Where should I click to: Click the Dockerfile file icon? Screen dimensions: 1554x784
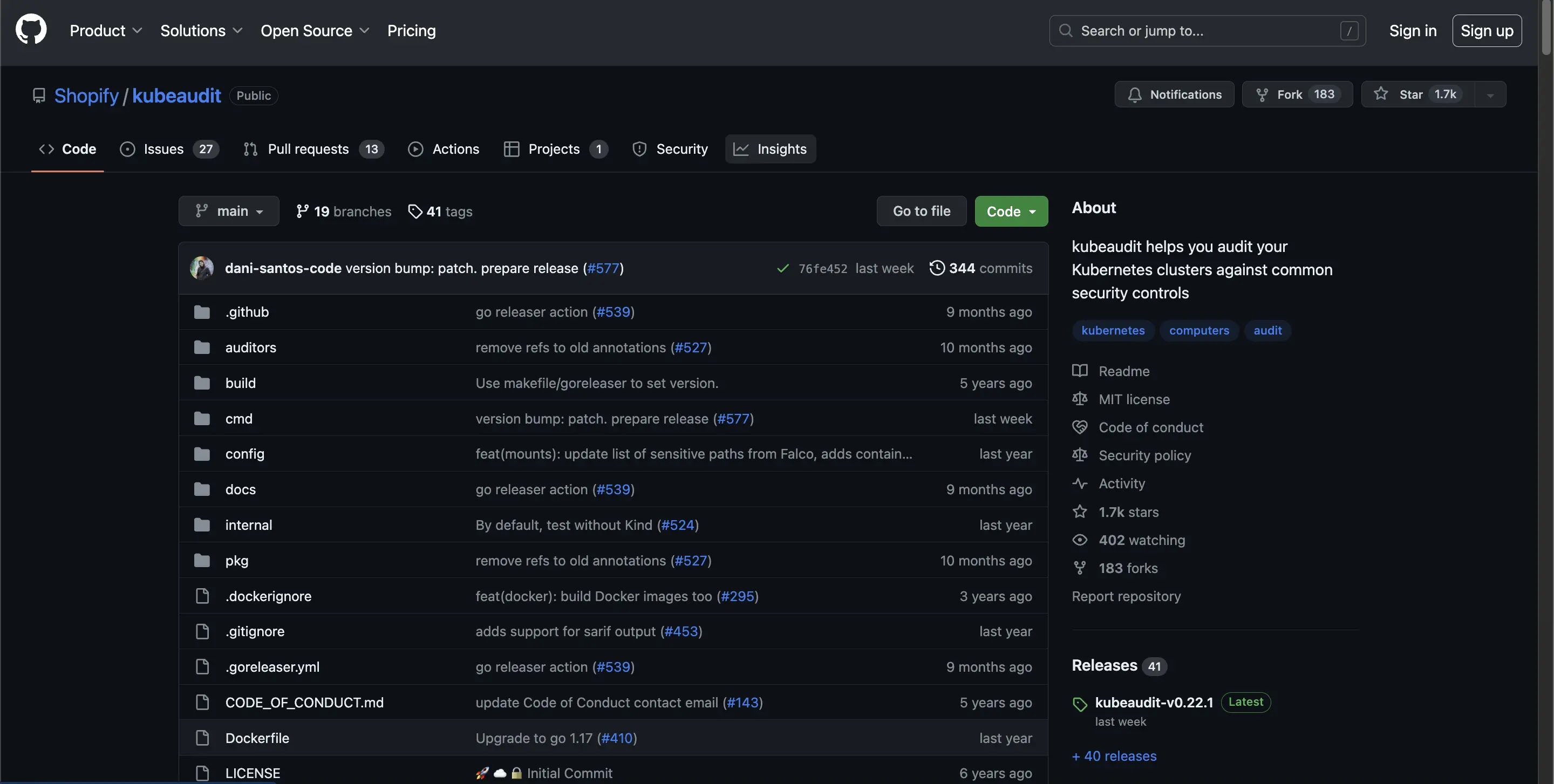point(203,738)
